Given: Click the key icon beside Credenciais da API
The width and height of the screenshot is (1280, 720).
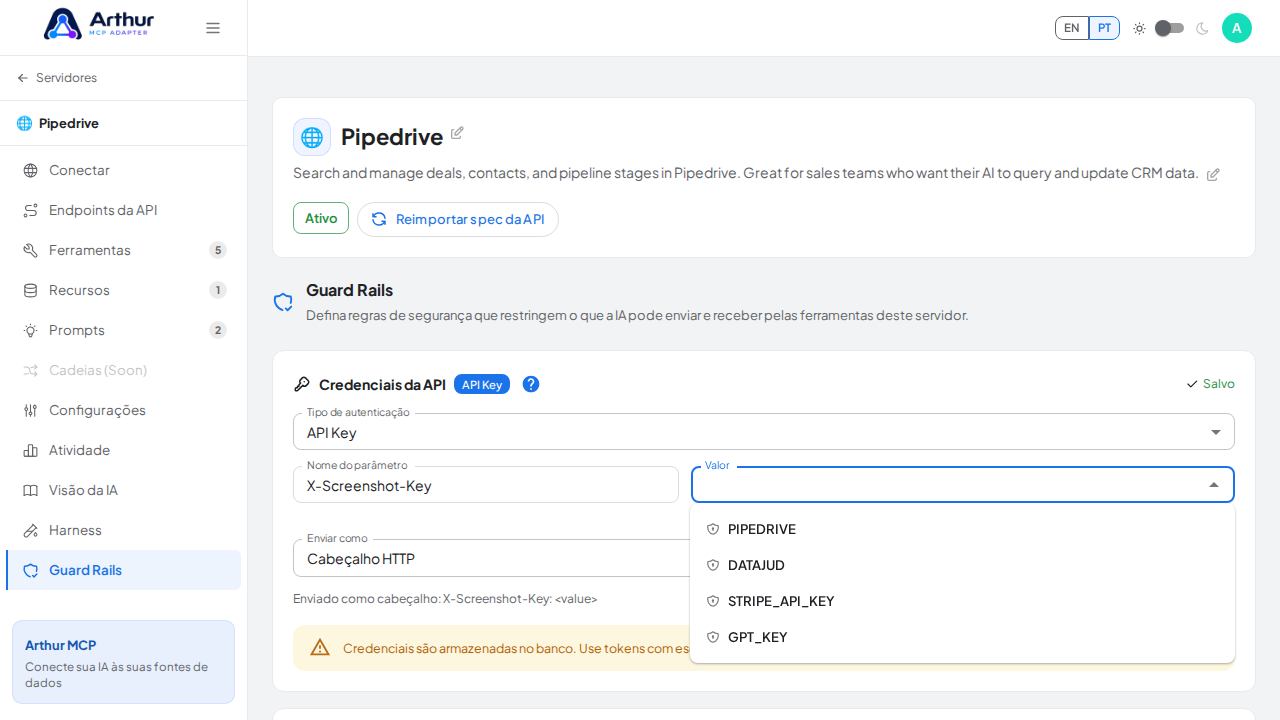Looking at the screenshot, I should coord(302,384).
